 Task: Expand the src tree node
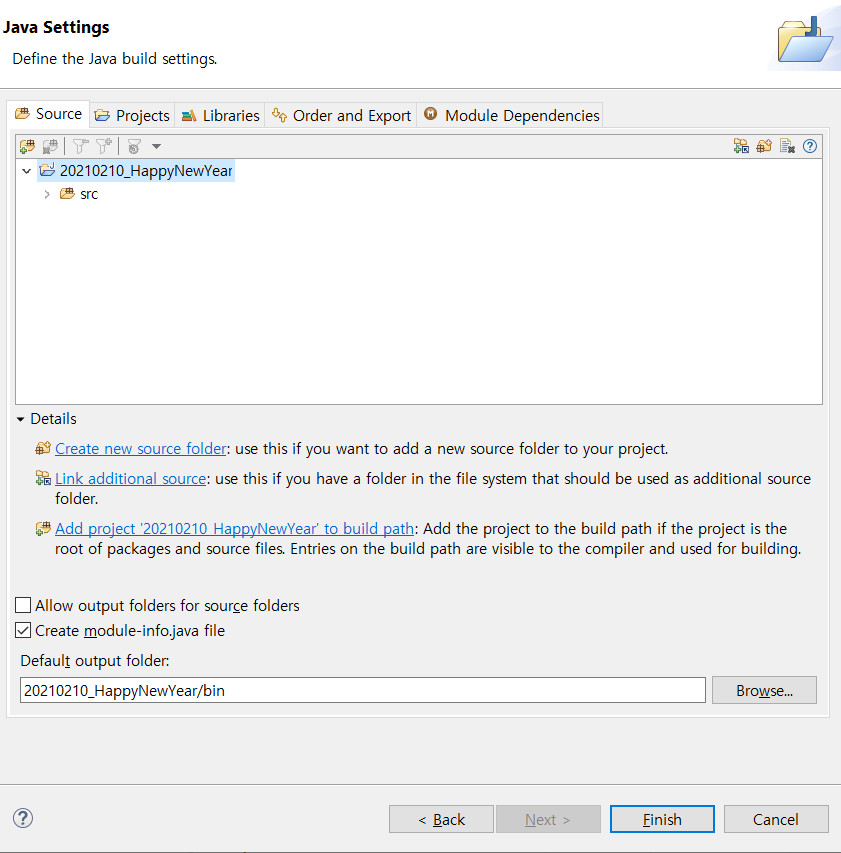pyautogui.click(x=47, y=193)
